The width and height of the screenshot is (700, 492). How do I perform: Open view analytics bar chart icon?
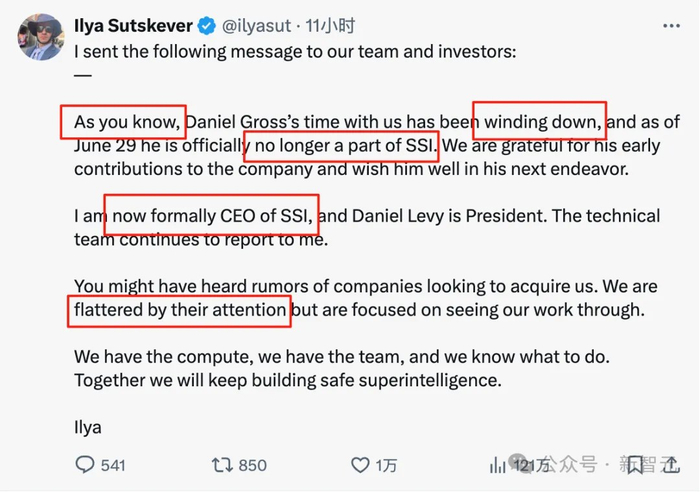498,465
